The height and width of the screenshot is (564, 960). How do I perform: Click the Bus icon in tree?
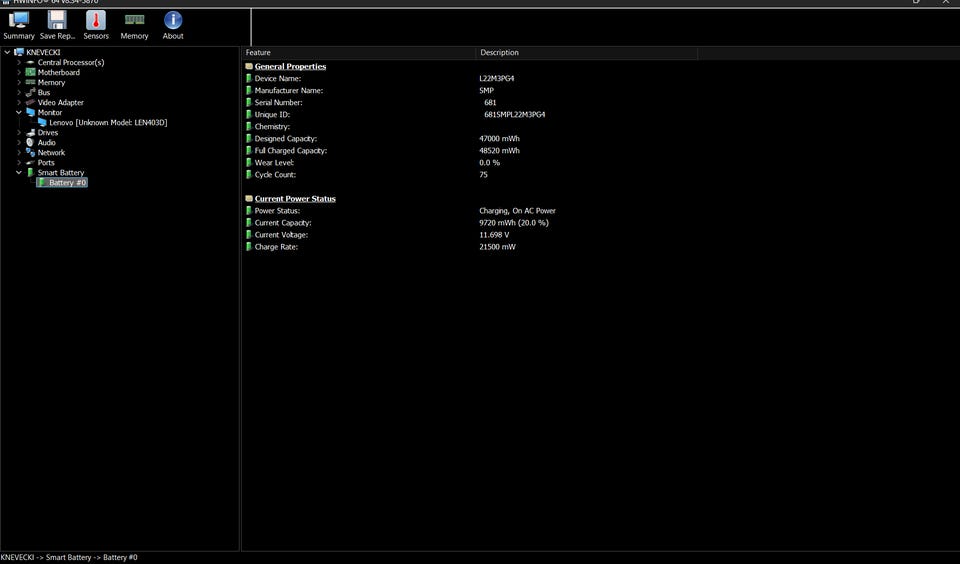31,92
